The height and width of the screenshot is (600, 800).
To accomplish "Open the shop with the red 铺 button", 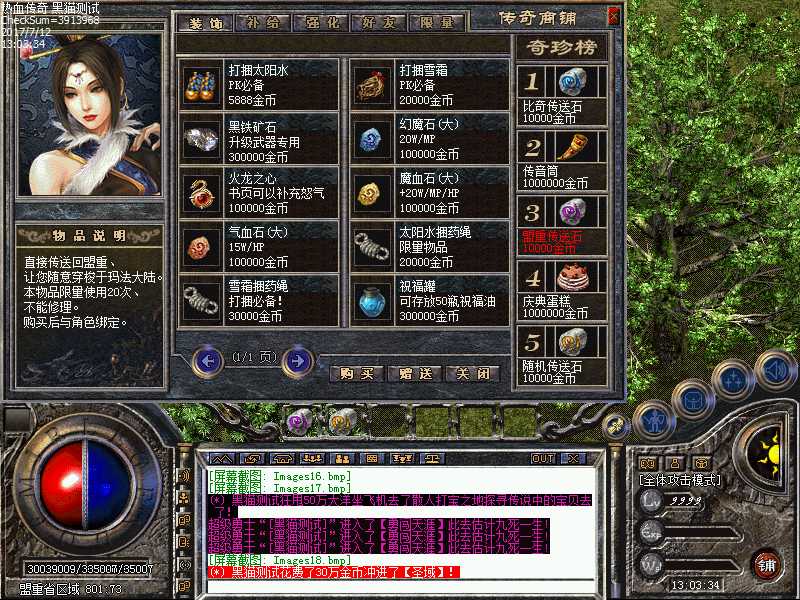I will (766, 565).
